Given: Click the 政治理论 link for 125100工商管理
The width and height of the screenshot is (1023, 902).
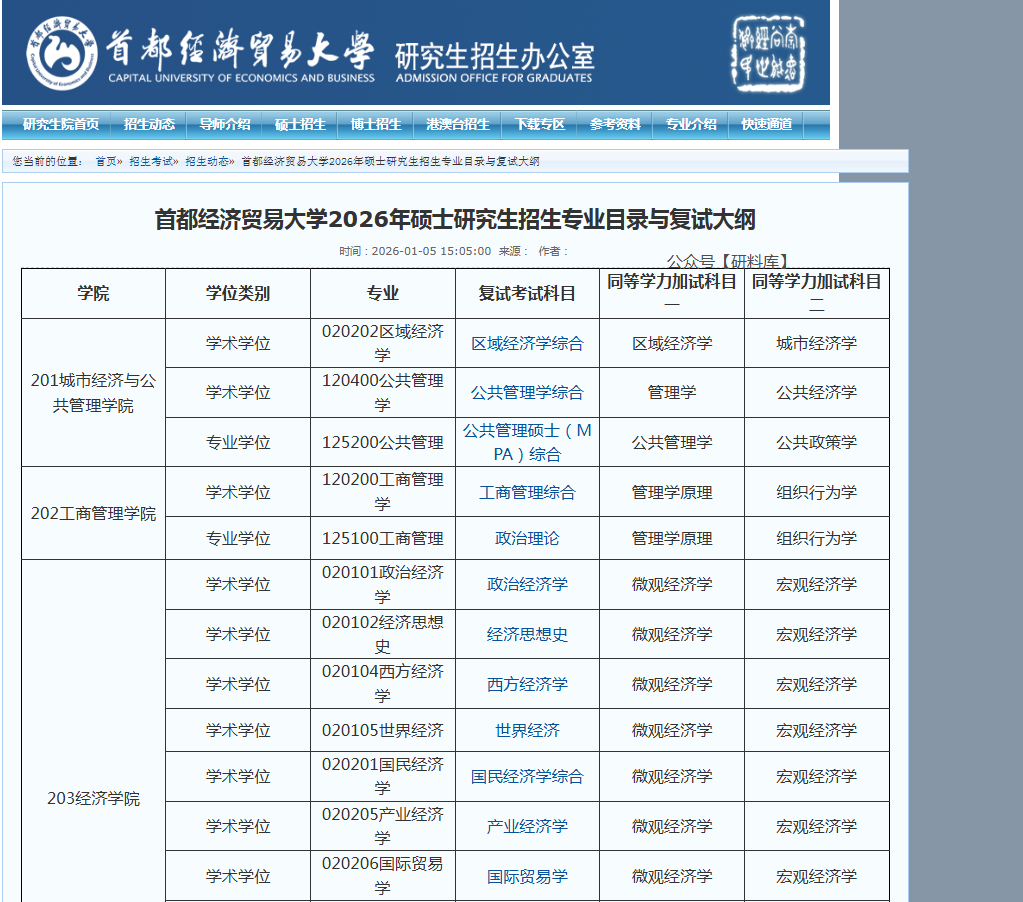Looking at the screenshot, I should click(x=527, y=539).
